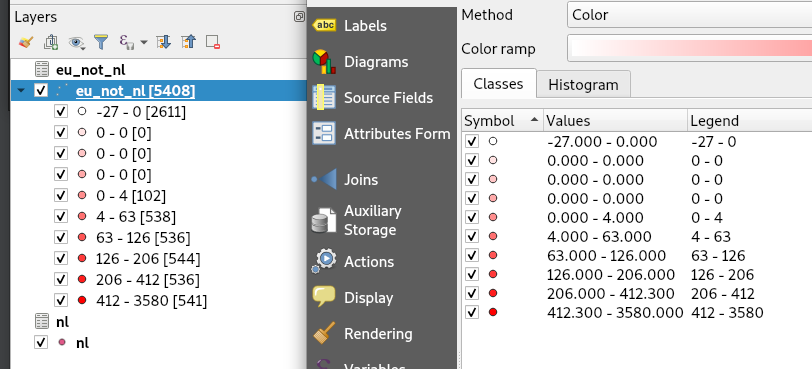Click the Source Fields icon
The image size is (812, 369).
(x=325, y=97)
